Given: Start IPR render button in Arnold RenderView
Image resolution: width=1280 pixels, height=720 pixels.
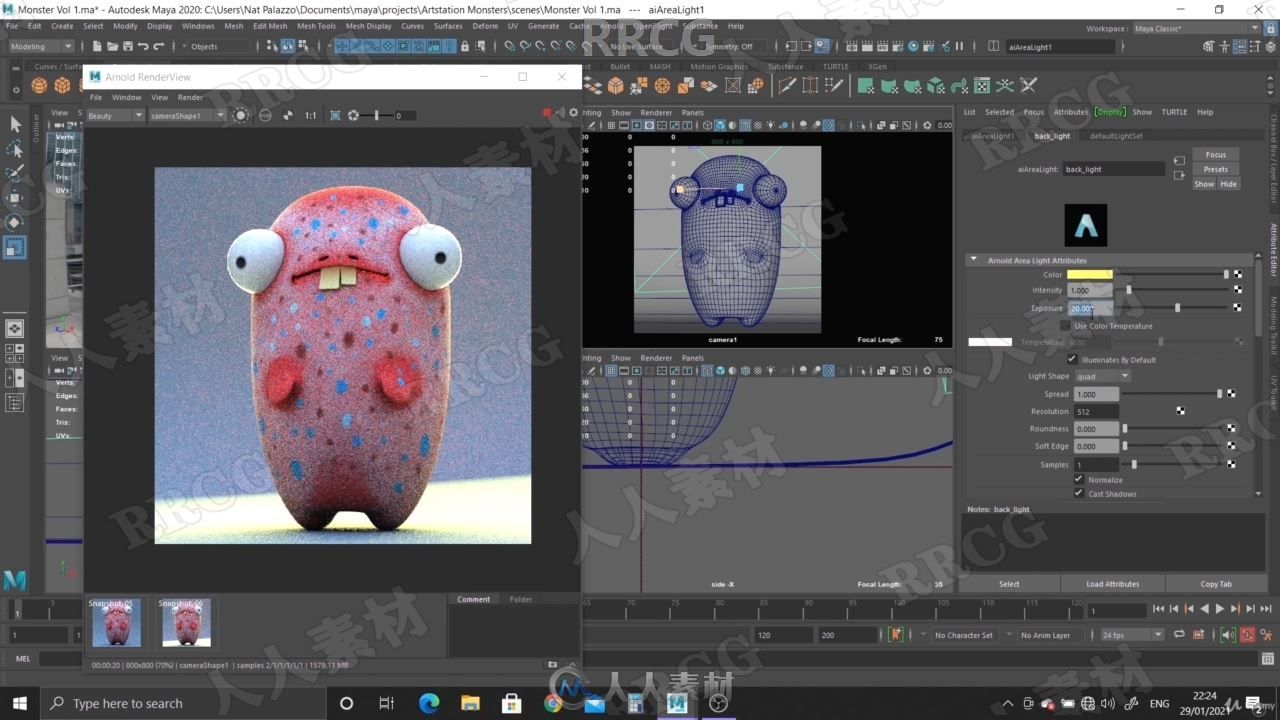Looking at the screenshot, I should click(240, 115).
